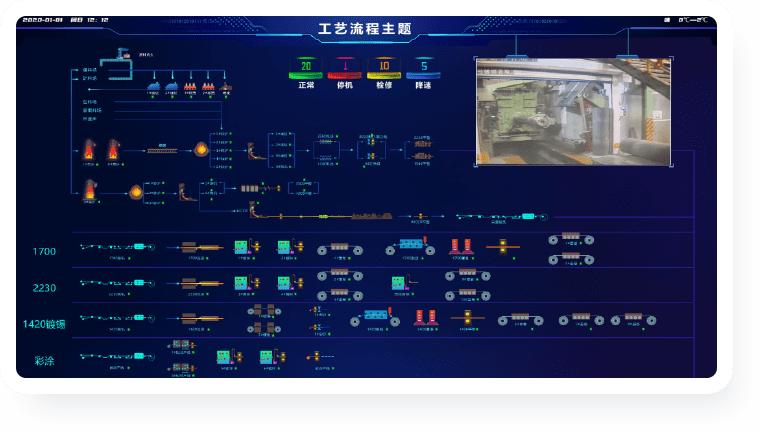The width and height of the screenshot is (760, 432).
Task: Select the second blue stockpile icon
Action: coord(172,86)
